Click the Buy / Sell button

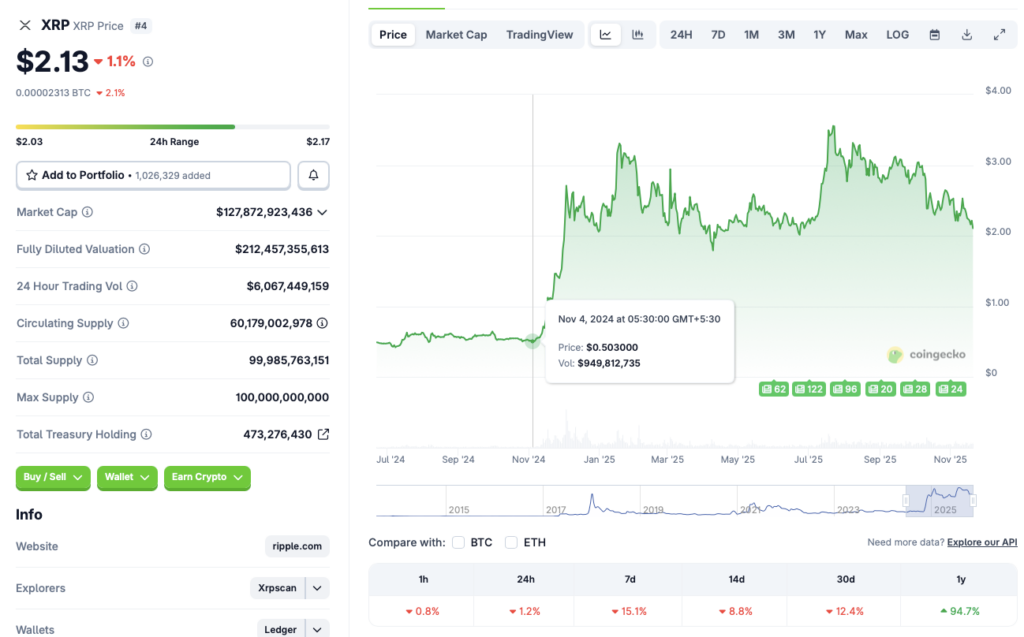click(52, 478)
